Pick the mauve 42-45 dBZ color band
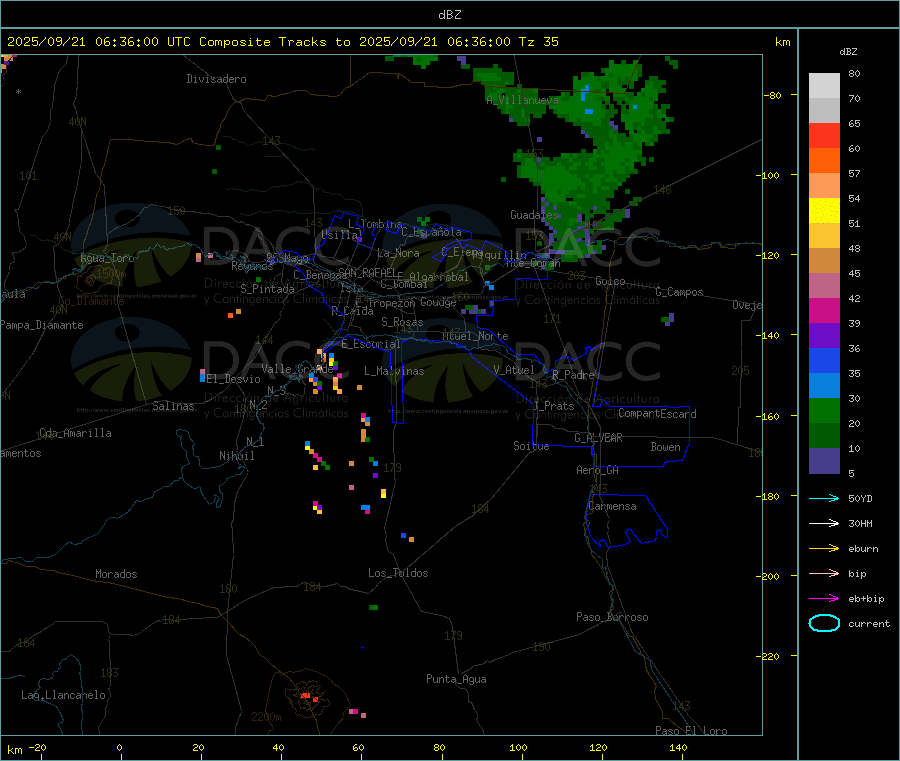Screen dimensions: 900x761 (824, 285)
